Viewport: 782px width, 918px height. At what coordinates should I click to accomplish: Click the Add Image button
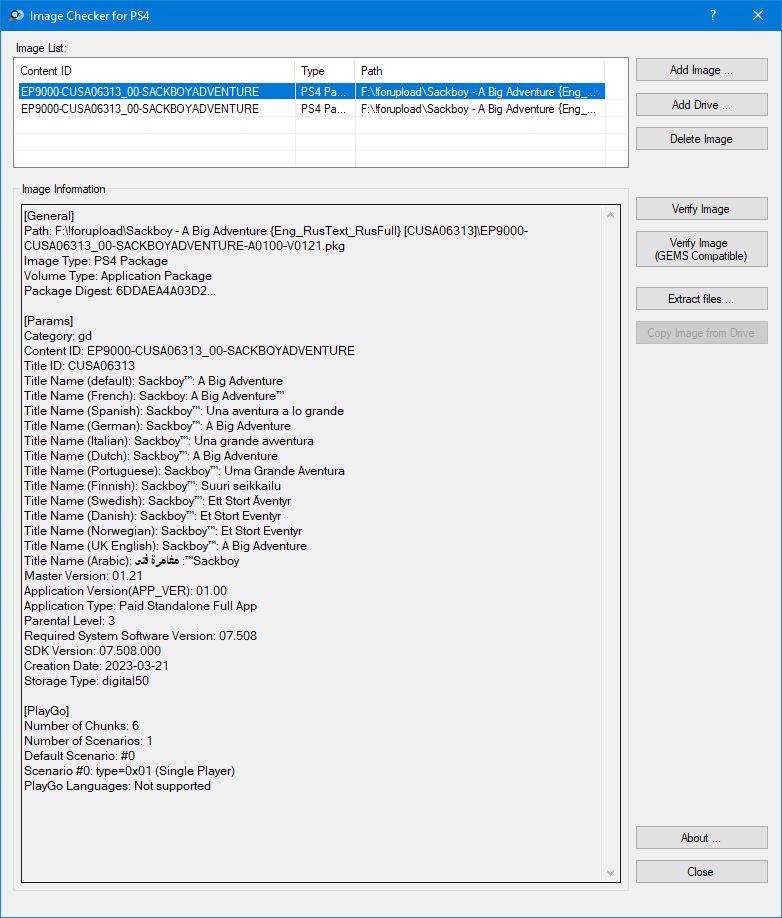coord(701,70)
